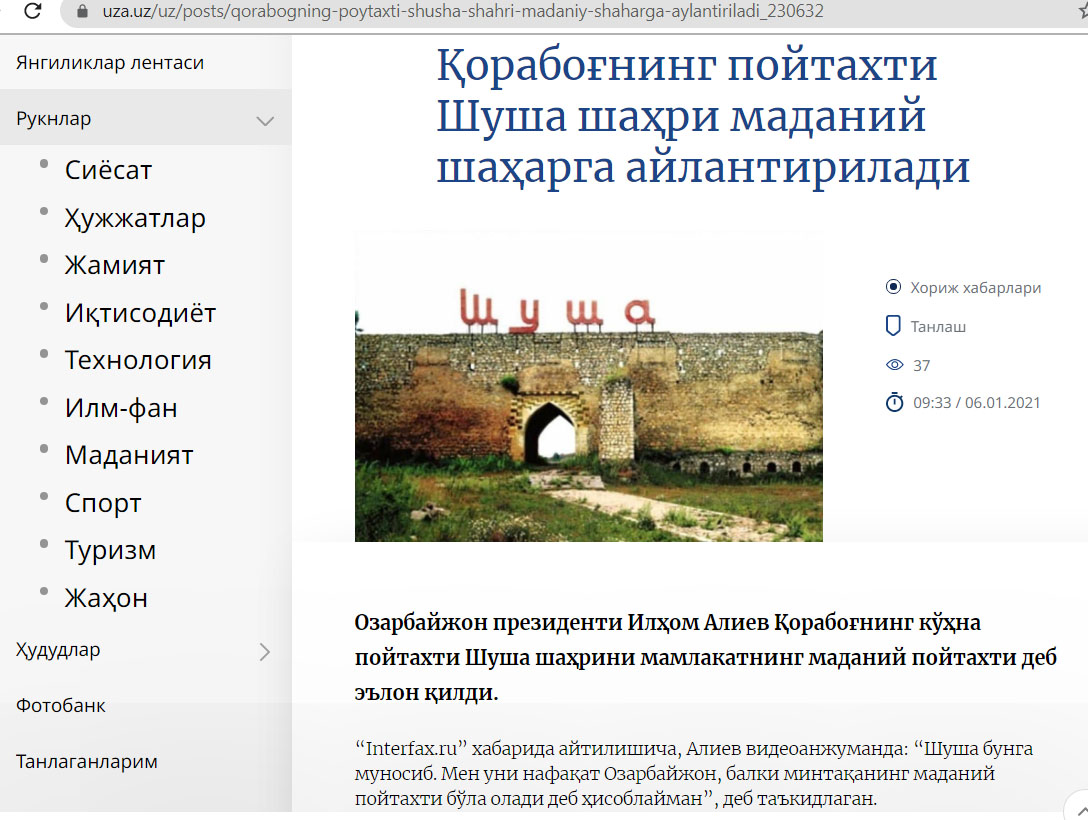Open the Технология category

coord(138,360)
